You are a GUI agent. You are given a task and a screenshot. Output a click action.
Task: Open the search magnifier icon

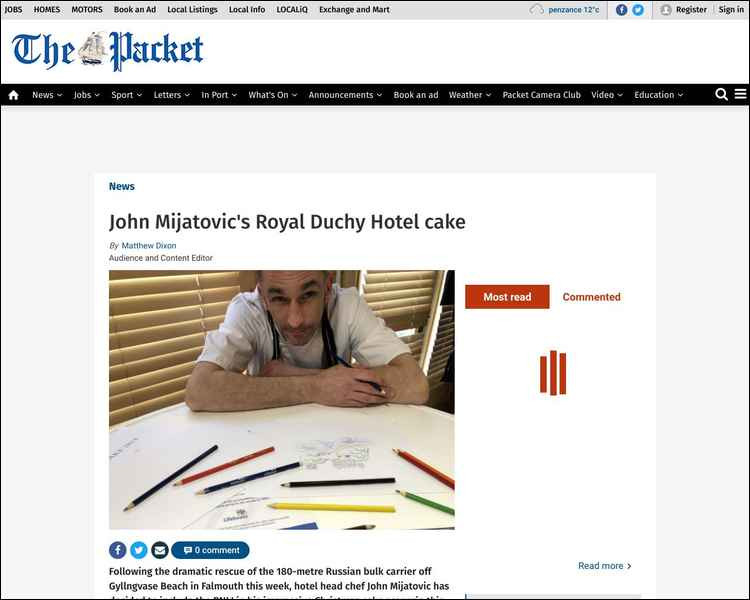pos(721,94)
